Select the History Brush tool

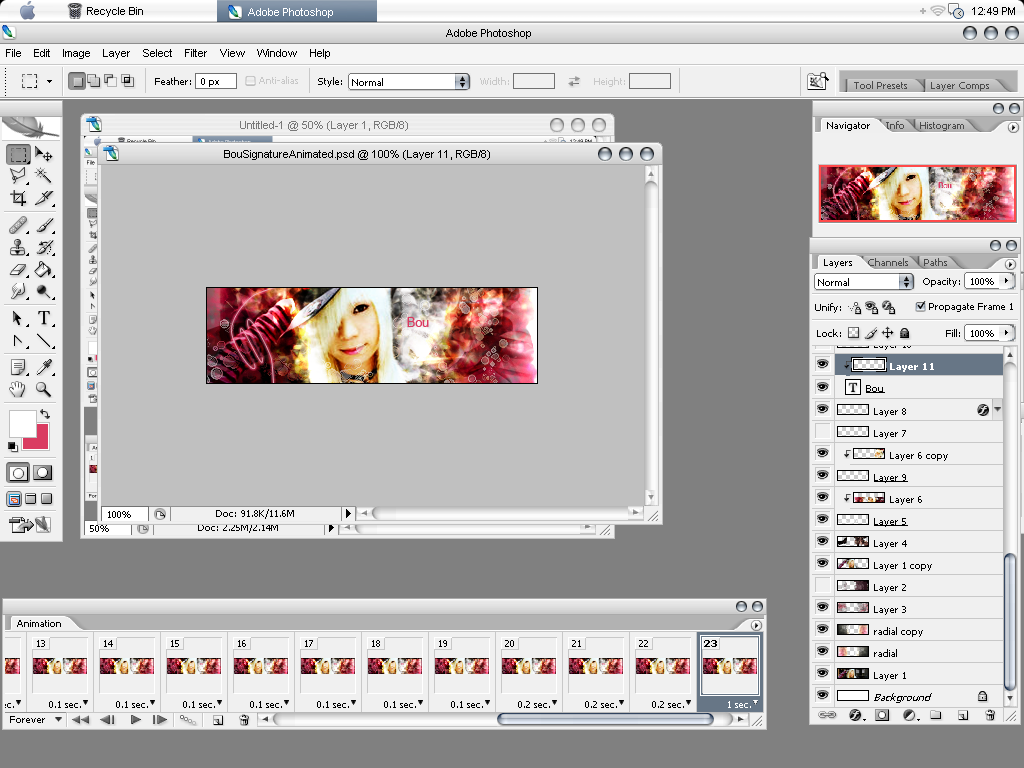[44, 248]
